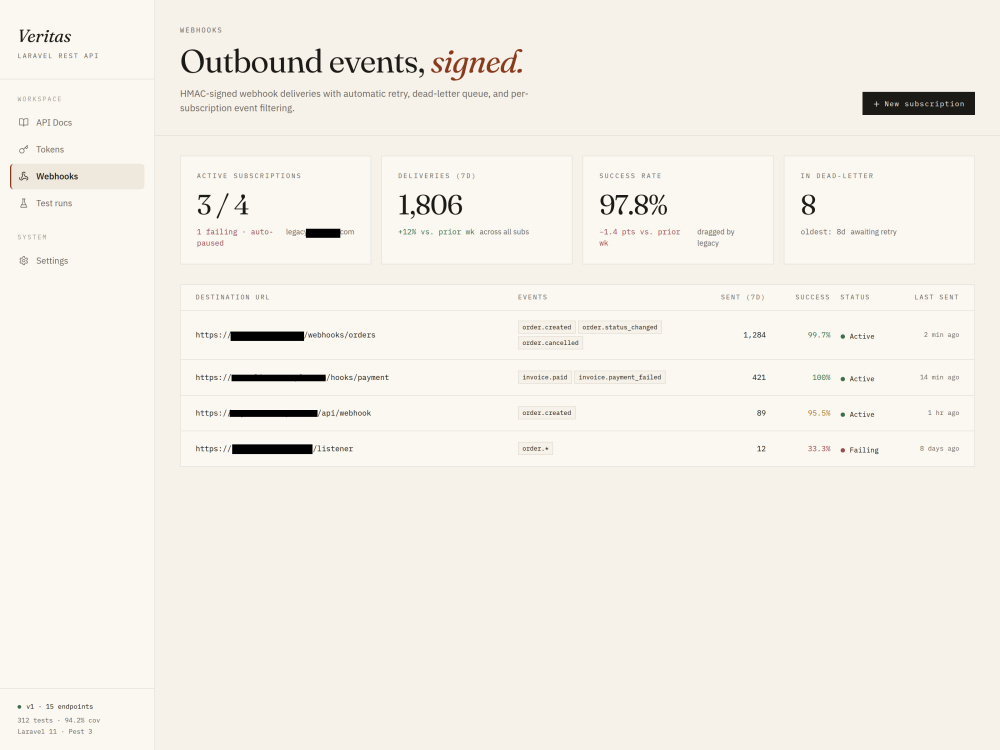Click the invoice.payment_failed event tag
Viewport: 1000px width, 750px height.
tap(619, 378)
